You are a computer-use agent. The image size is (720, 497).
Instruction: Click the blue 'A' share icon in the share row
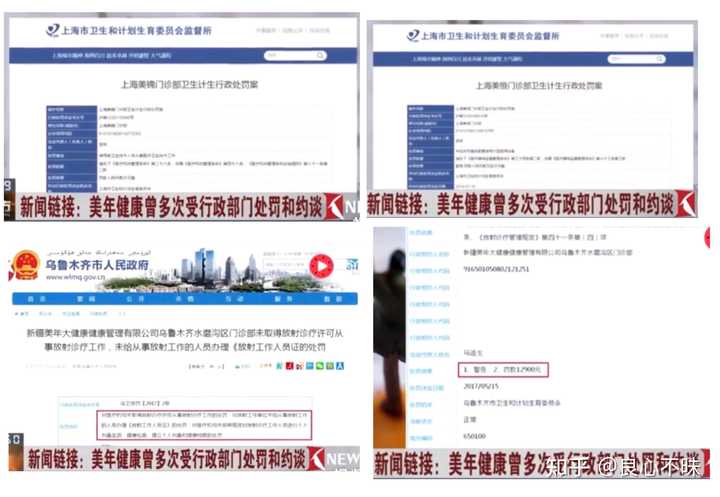click(x=339, y=366)
